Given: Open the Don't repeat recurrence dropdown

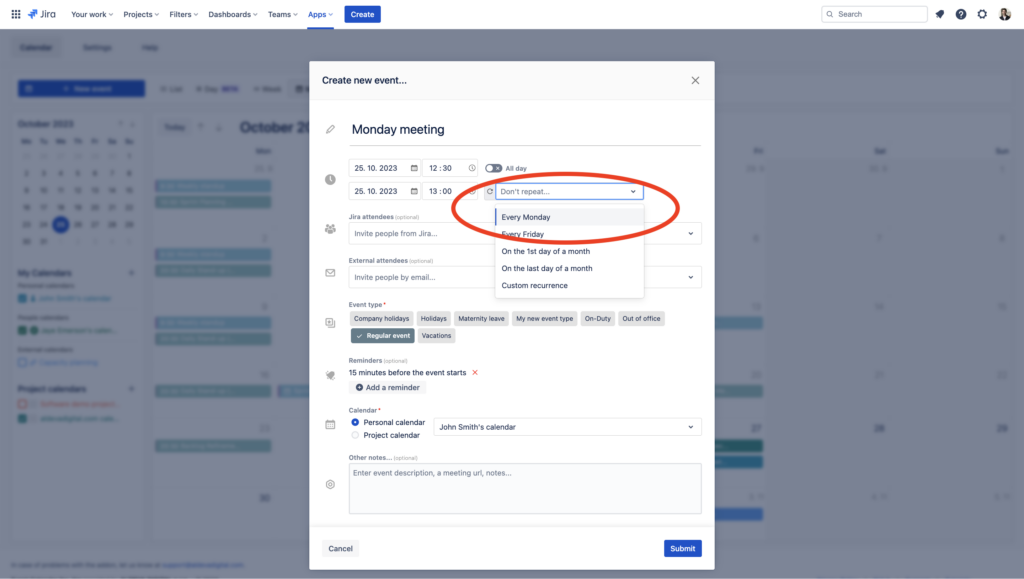Looking at the screenshot, I should [x=569, y=191].
